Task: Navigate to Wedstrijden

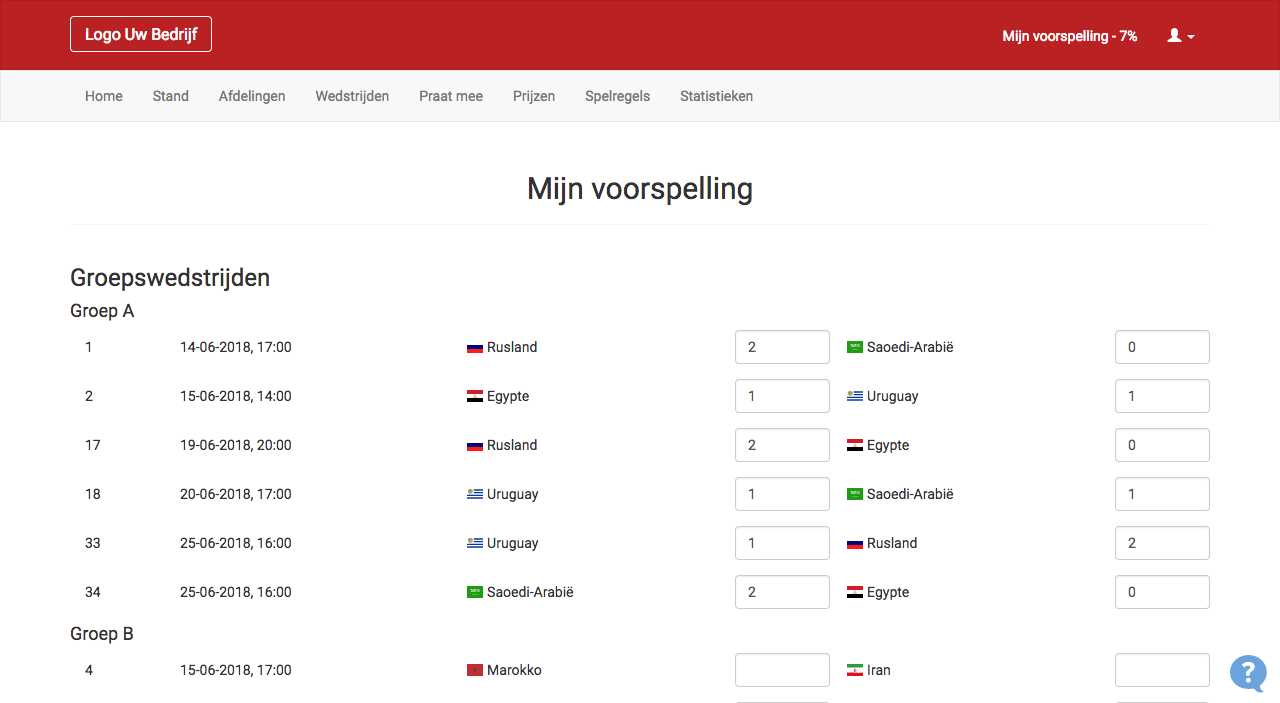Action: [x=352, y=96]
